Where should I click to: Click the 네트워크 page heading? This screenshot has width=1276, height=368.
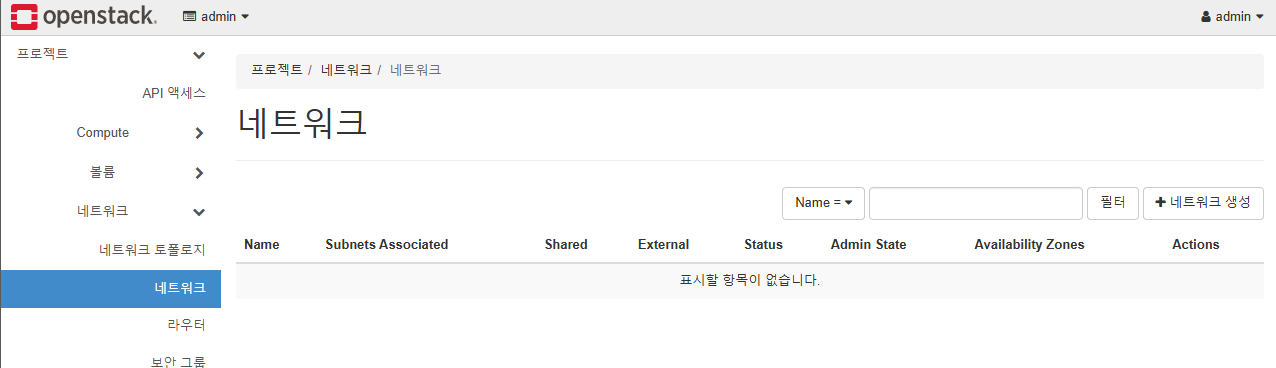[x=304, y=122]
